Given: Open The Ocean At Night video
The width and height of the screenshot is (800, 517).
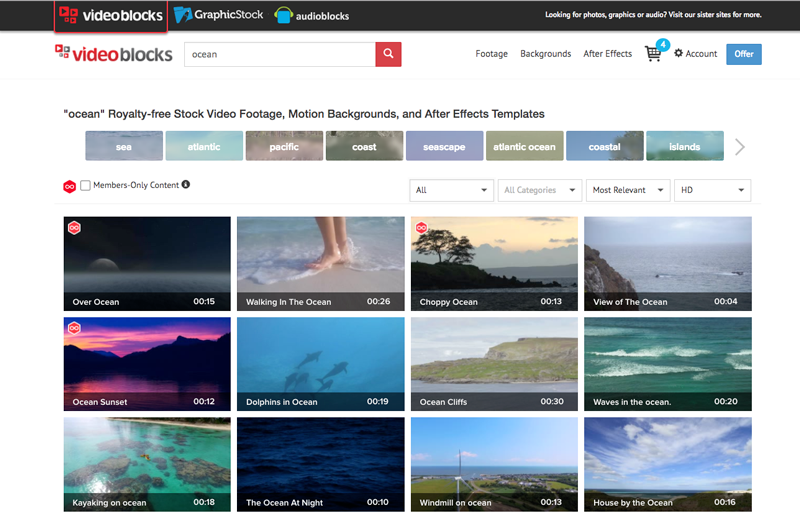Looking at the screenshot, I should coord(320,464).
